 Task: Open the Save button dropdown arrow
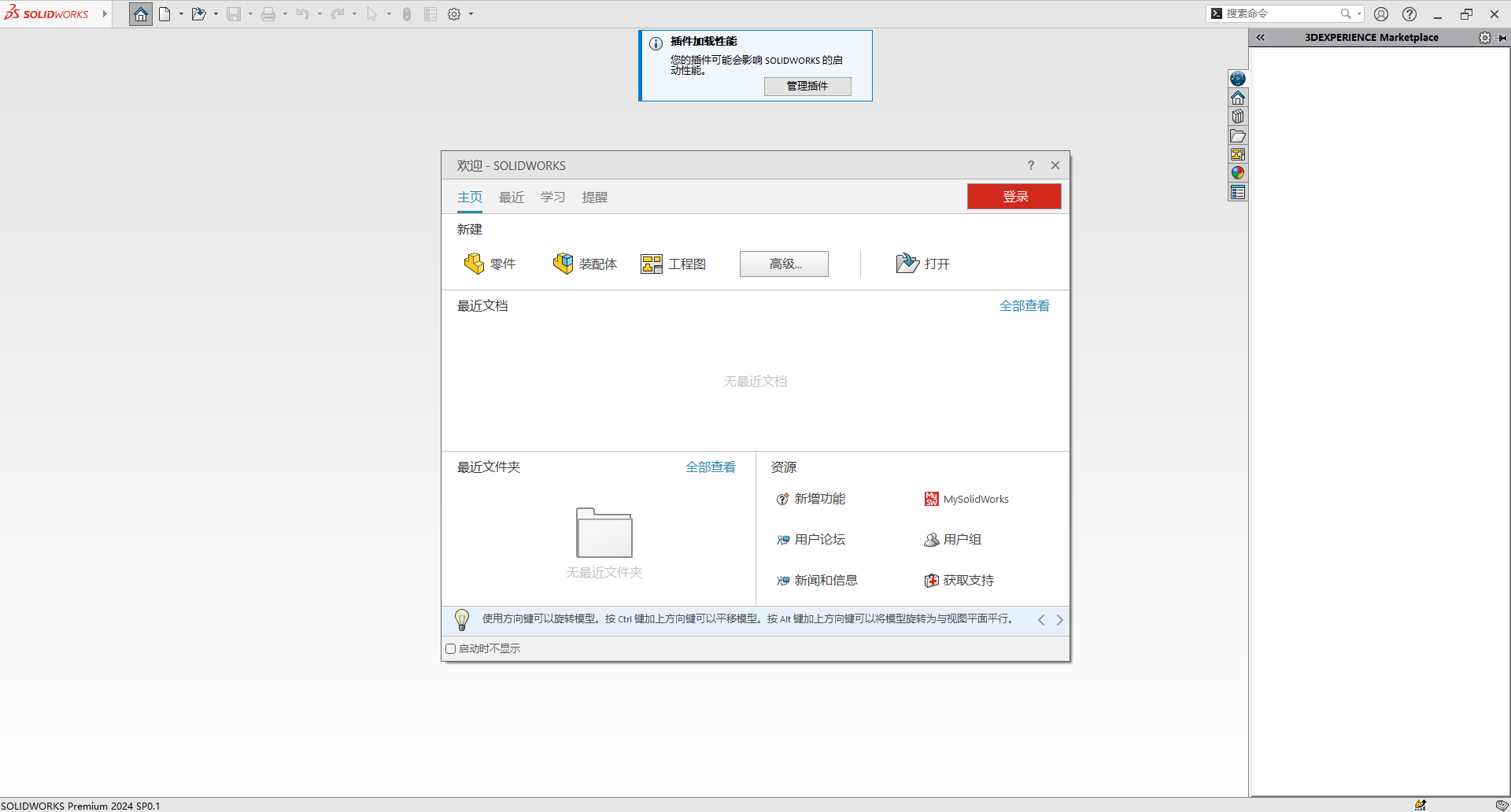click(x=250, y=13)
